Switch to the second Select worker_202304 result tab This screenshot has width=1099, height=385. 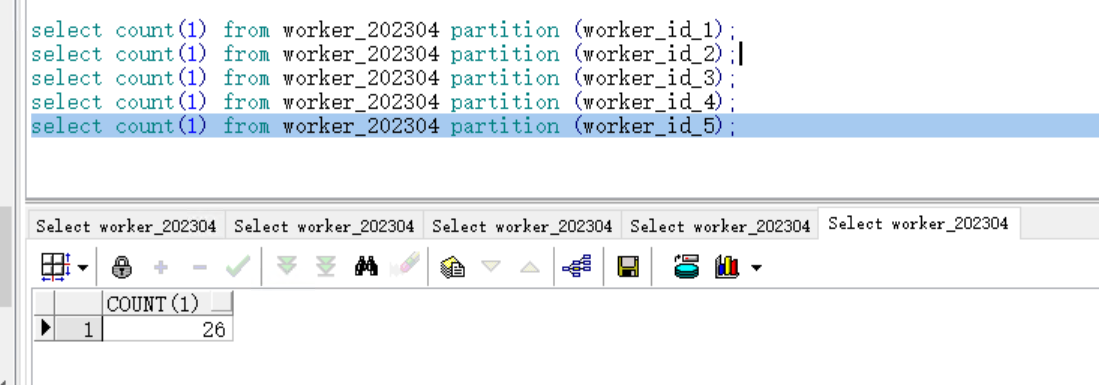click(x=325, y=226)
